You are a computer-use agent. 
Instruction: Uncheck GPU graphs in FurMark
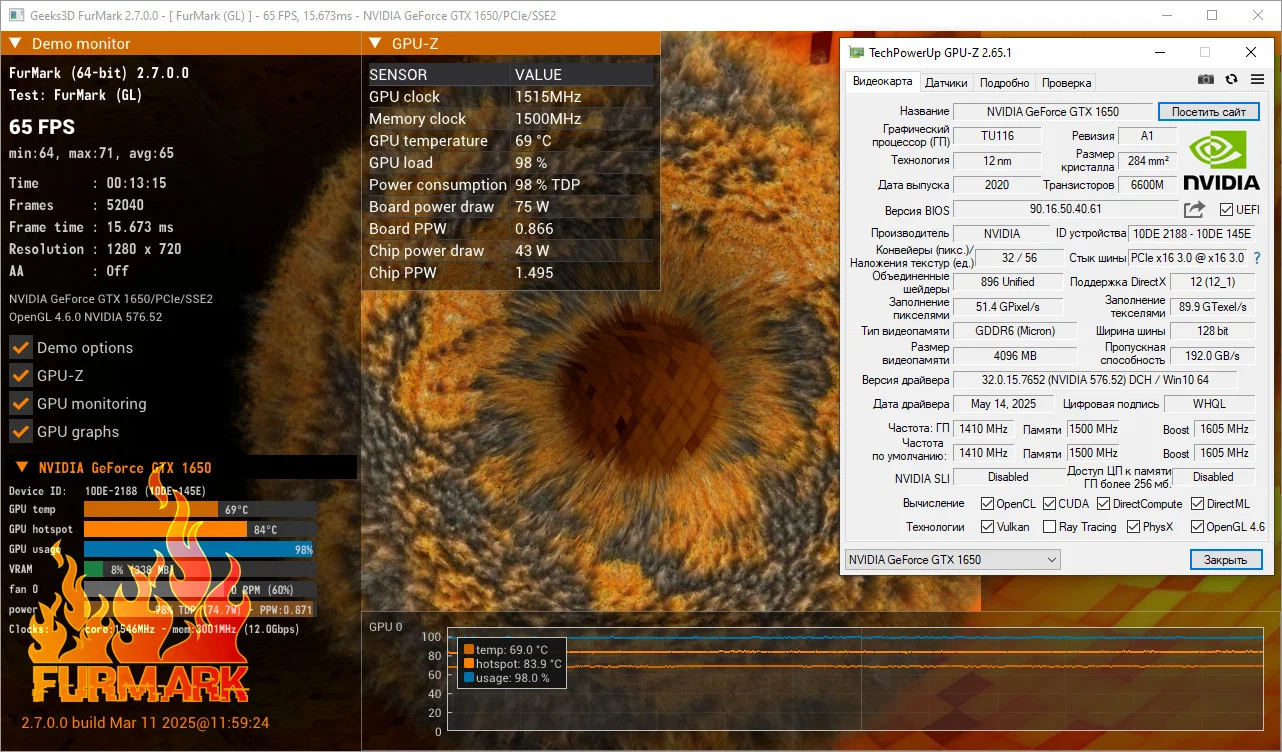20,432
